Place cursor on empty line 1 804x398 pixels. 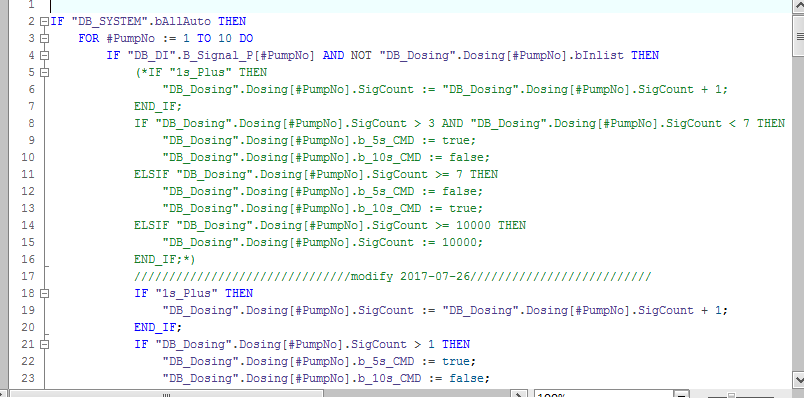tap(420, 6)
